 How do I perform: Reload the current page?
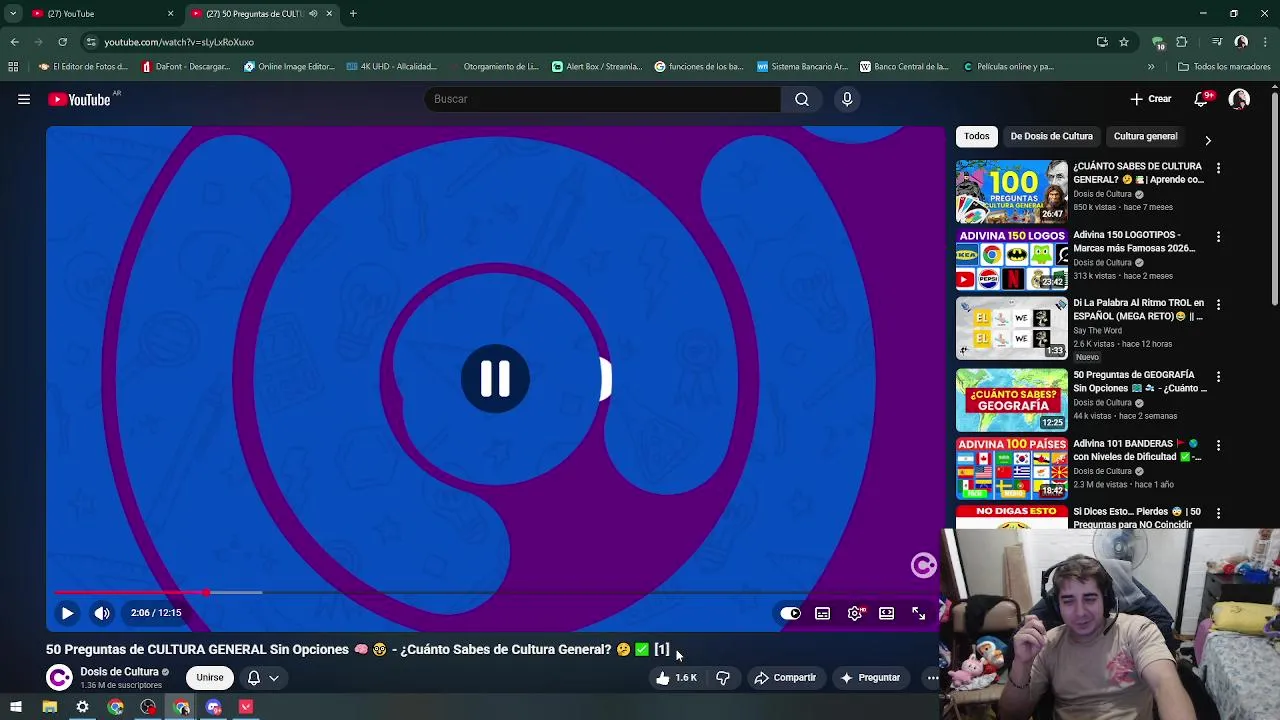pos(62,42)
